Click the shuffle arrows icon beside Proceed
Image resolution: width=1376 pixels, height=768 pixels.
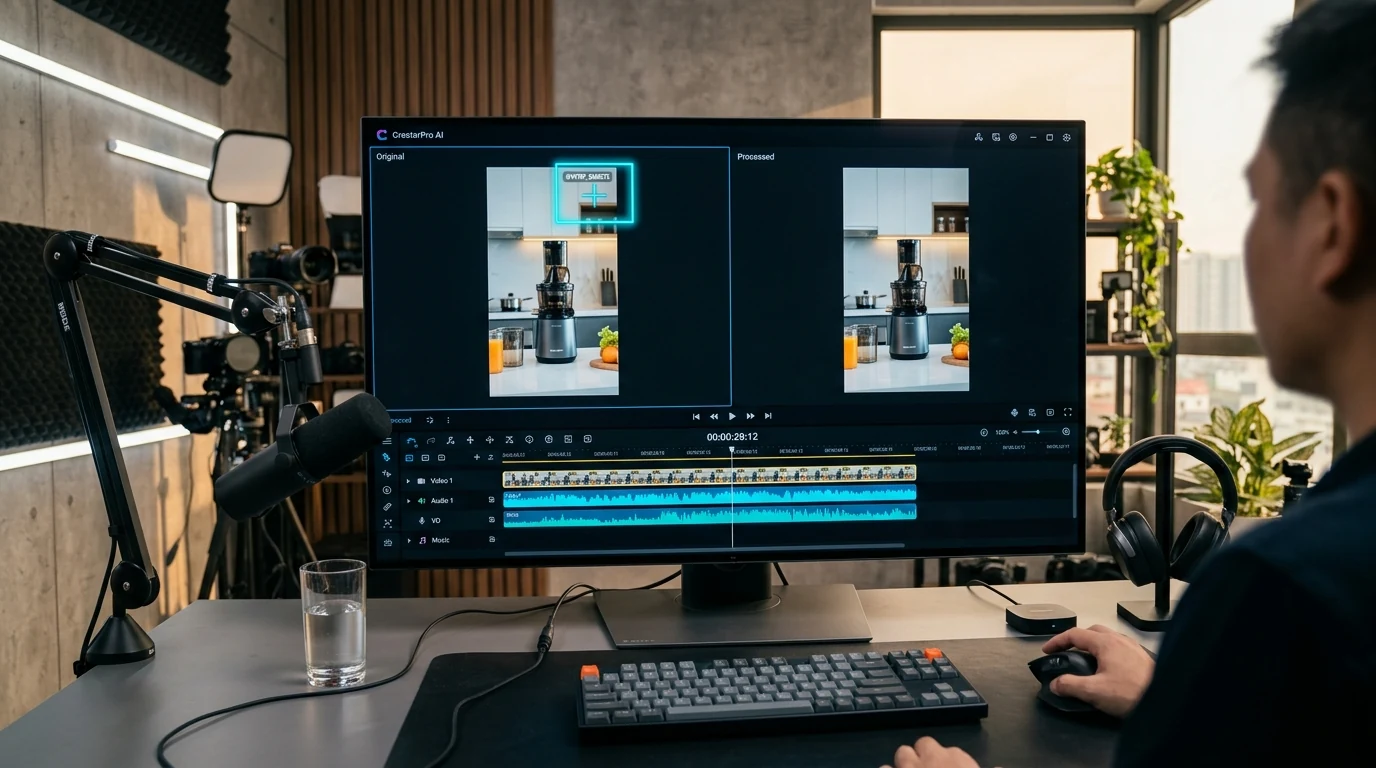tap(430, 420)
